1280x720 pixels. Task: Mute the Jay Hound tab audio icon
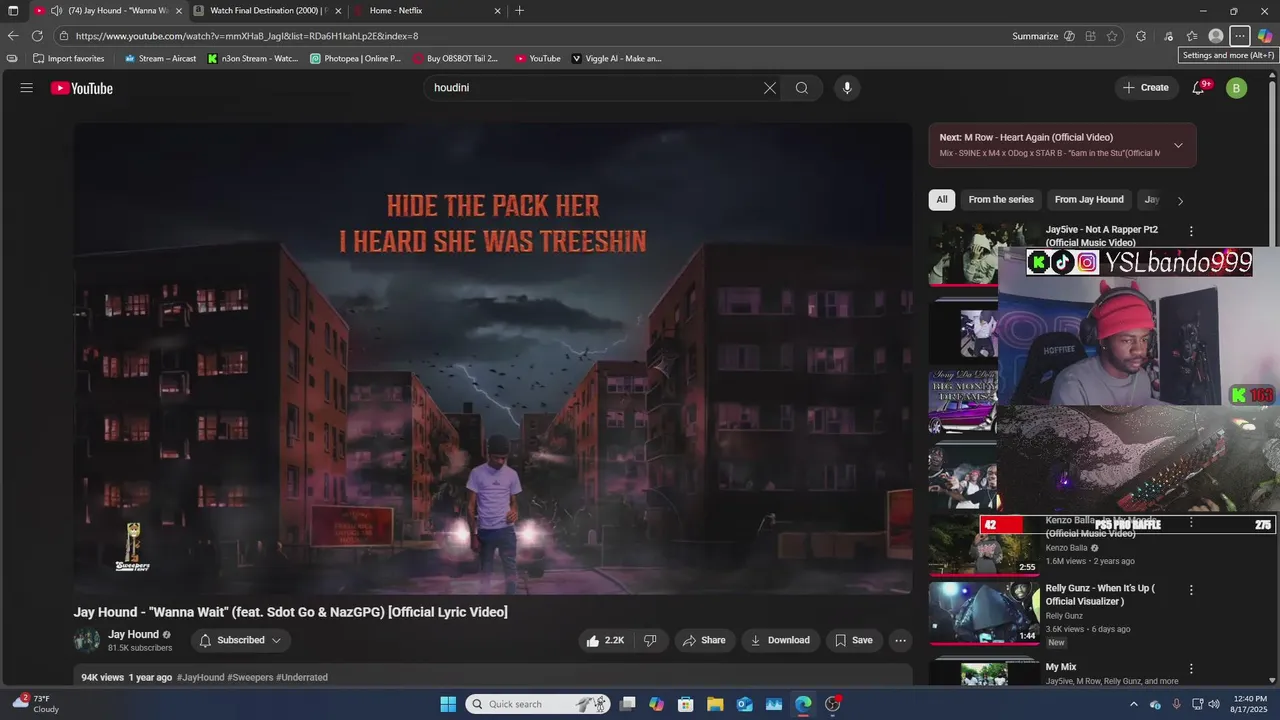pos(56,10)
